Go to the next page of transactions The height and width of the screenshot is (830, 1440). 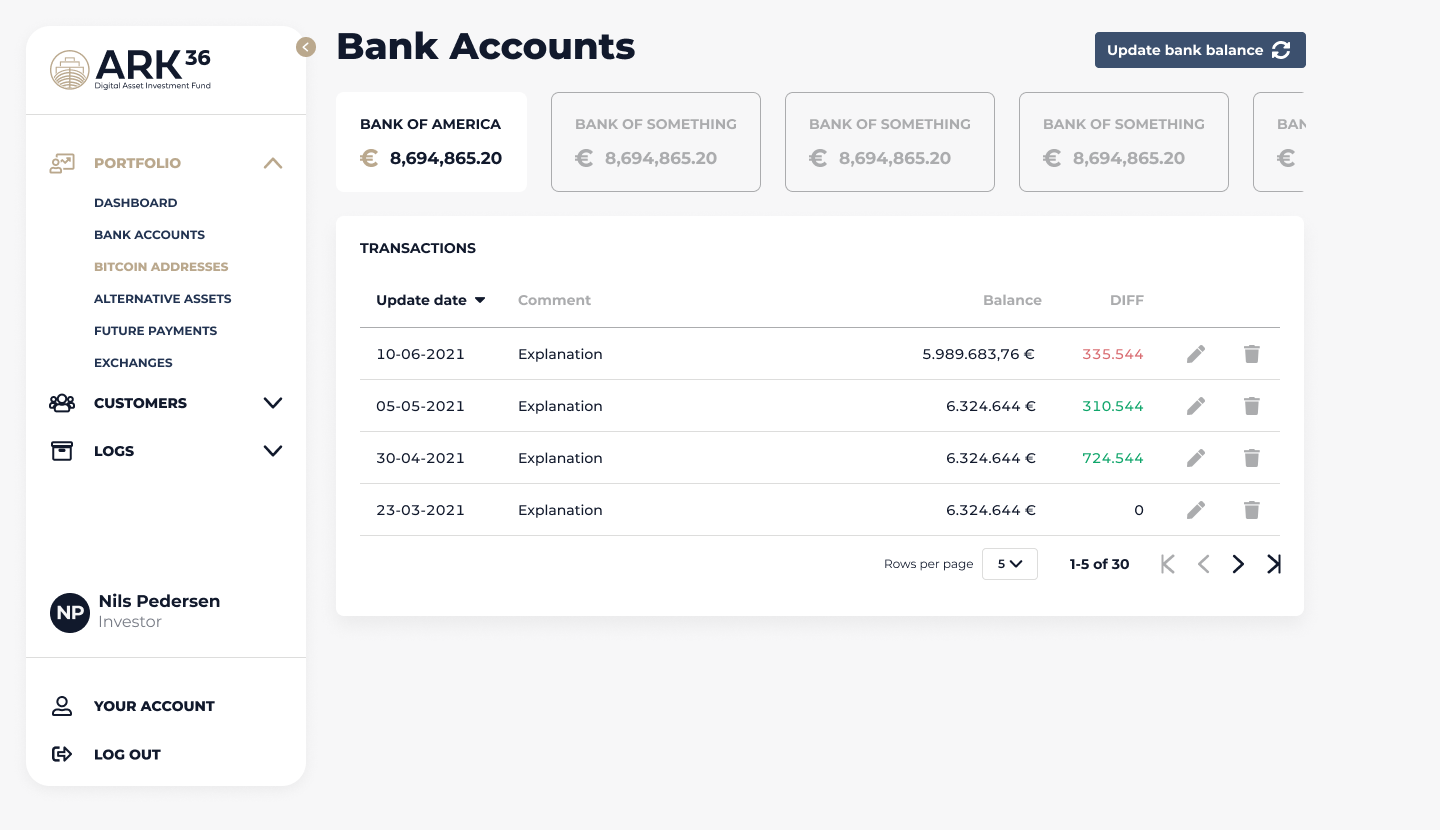coord(1238,564)
